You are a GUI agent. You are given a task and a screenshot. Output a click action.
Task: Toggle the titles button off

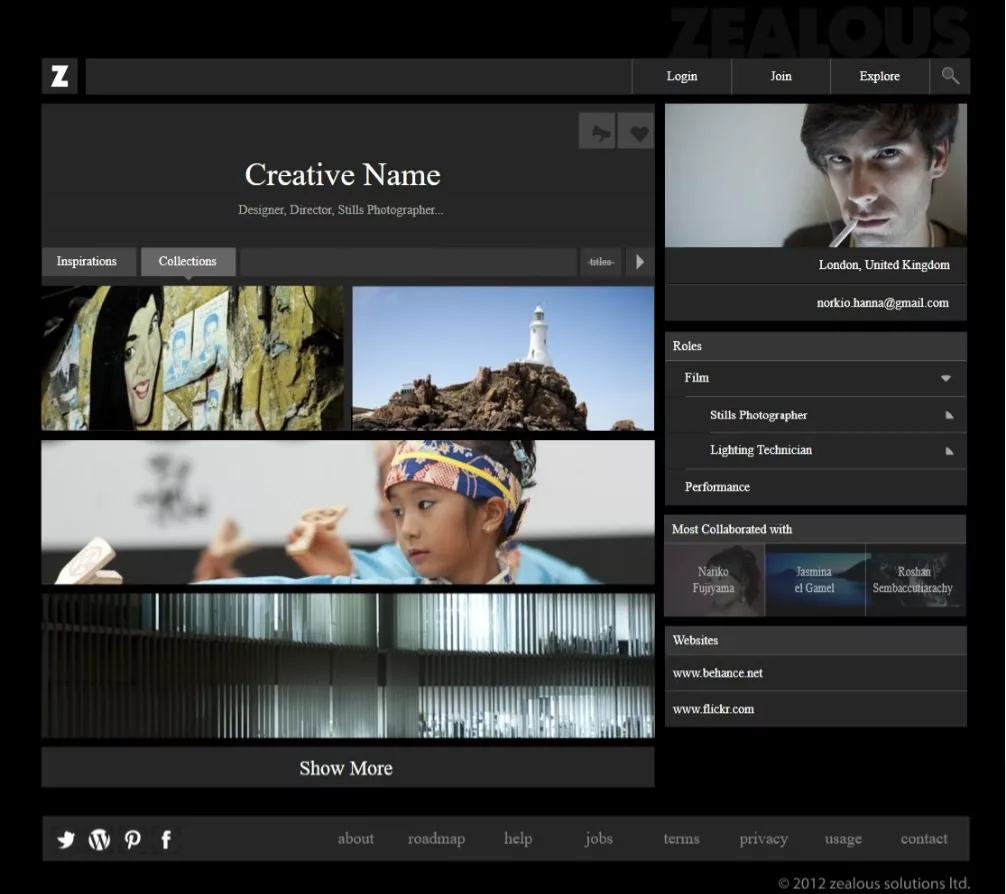(x=600, y=262)
